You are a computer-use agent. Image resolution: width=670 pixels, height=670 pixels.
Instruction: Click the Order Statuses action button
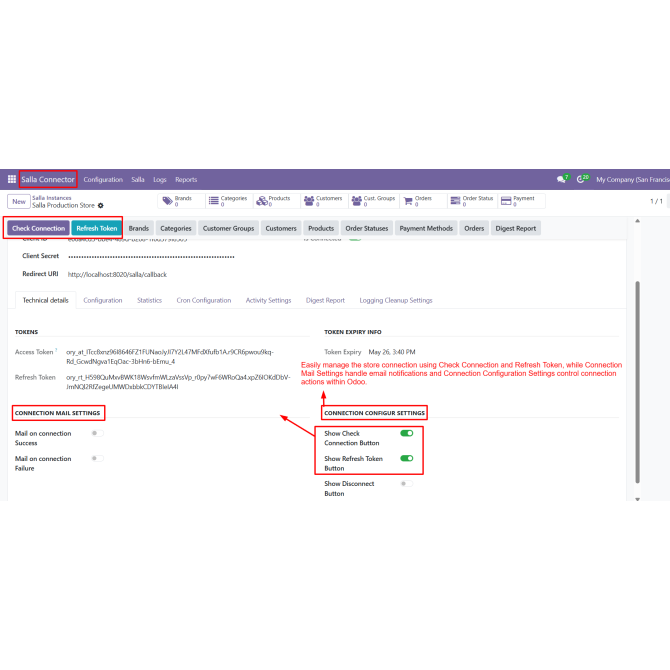click(367, 228)
